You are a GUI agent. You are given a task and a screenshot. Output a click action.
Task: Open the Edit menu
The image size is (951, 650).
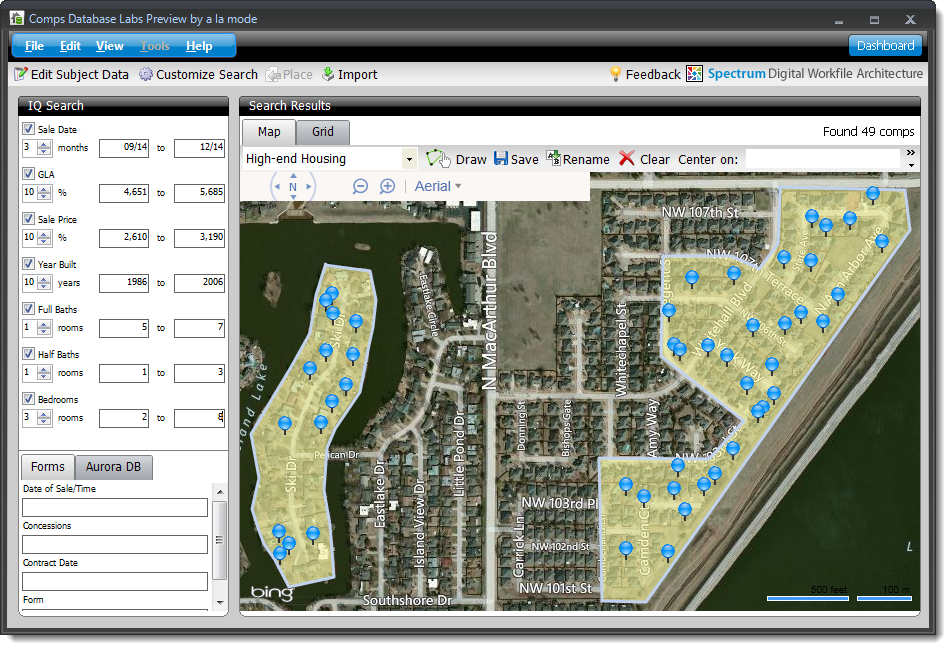[x=70, y=46]
